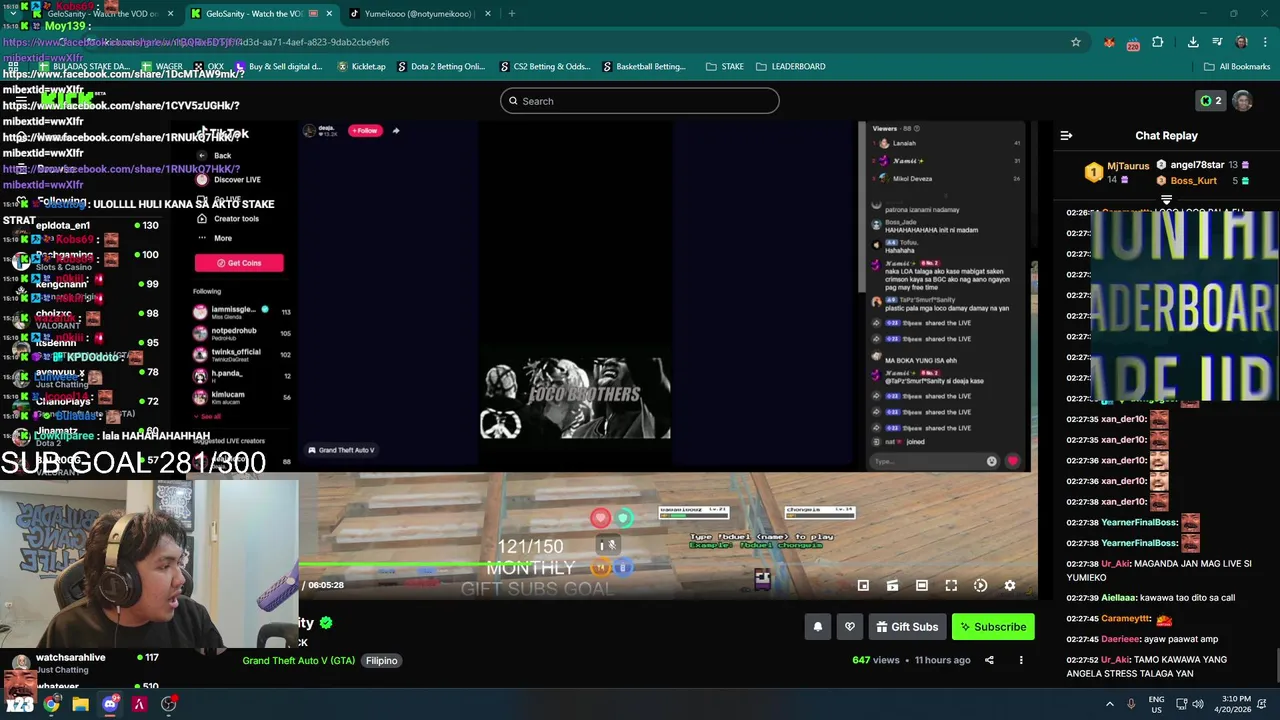Open tab search dropdown in Chrome

pyautogui.click(x=13, y=14)
